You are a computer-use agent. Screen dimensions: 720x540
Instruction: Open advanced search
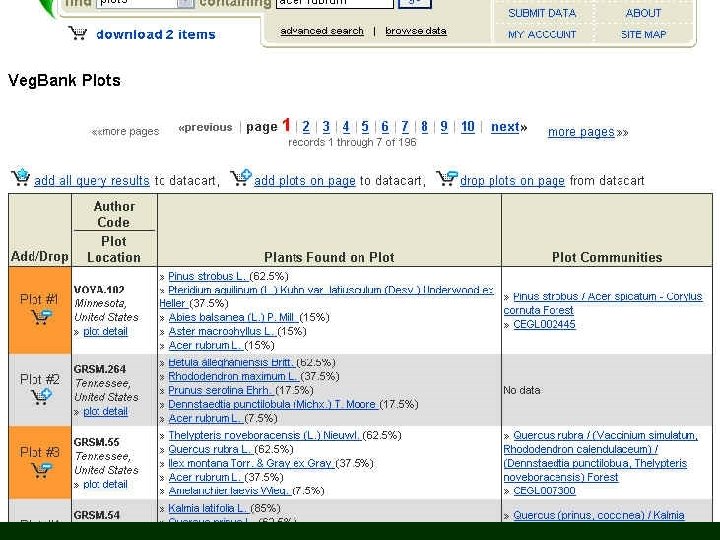coord(322,31)
